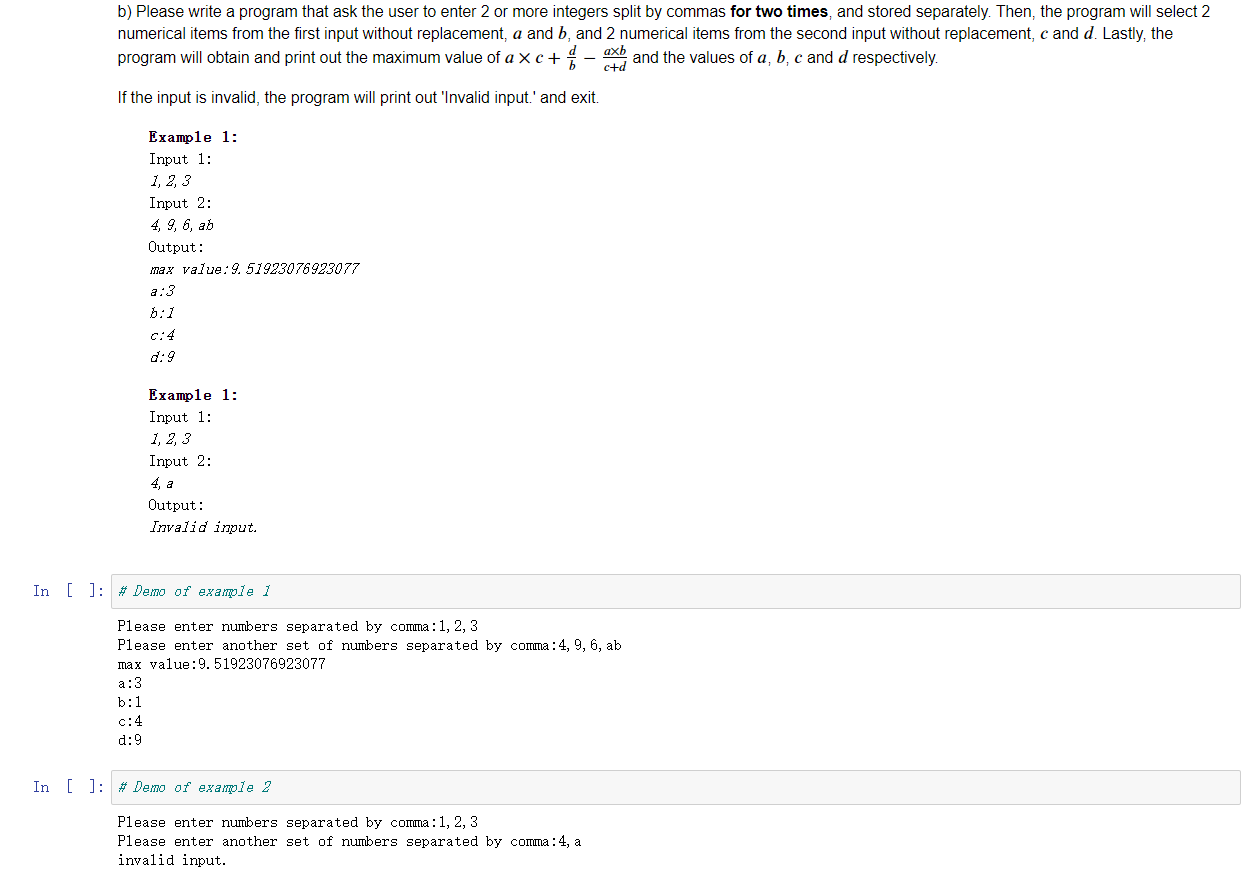Click the italic 'a:3' line in Example 1
Screen dimensions: 1257x887
click(162, 291)
